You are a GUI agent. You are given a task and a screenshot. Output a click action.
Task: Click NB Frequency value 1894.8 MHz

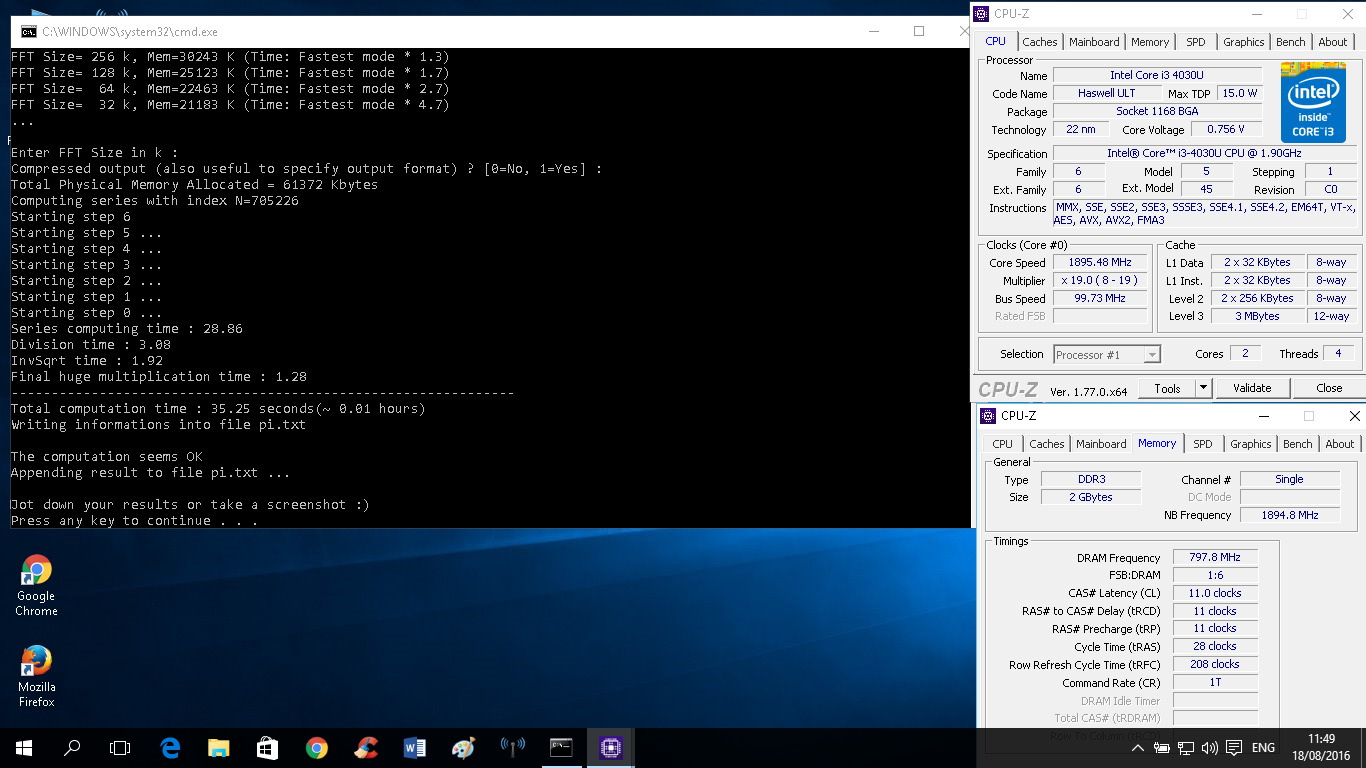1290,515
